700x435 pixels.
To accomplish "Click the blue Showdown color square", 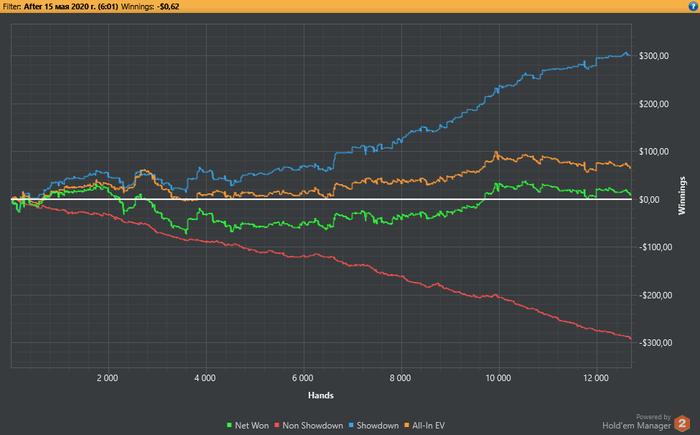I will point(351,426).
